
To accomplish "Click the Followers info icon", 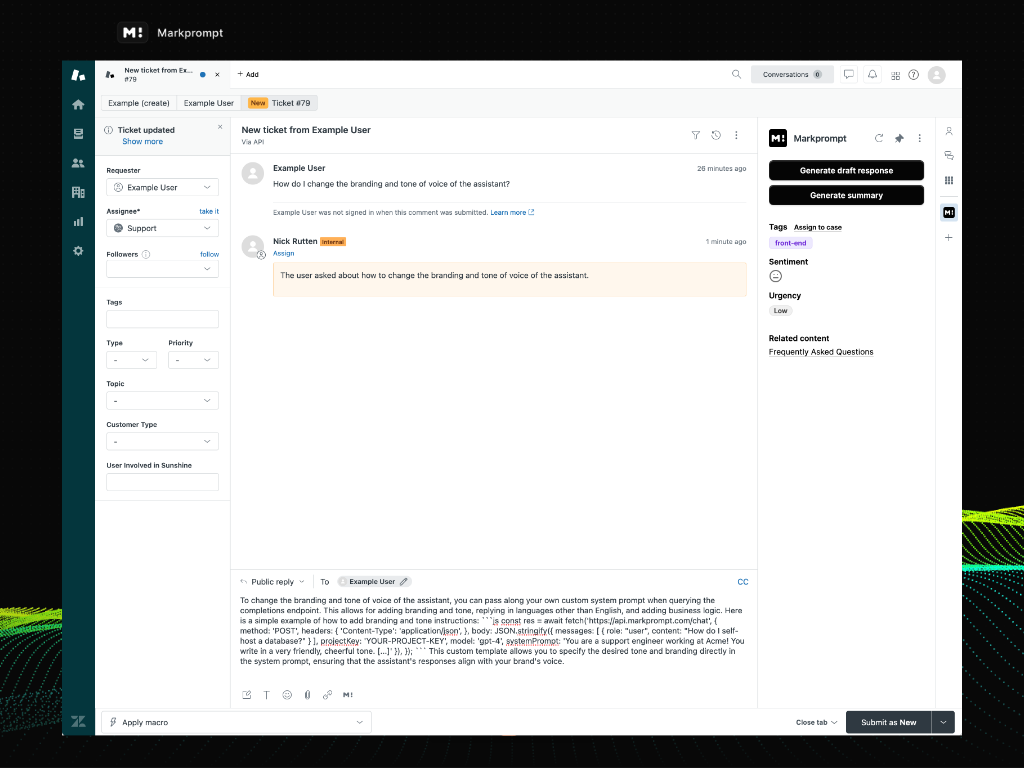I will coord(146,255).
